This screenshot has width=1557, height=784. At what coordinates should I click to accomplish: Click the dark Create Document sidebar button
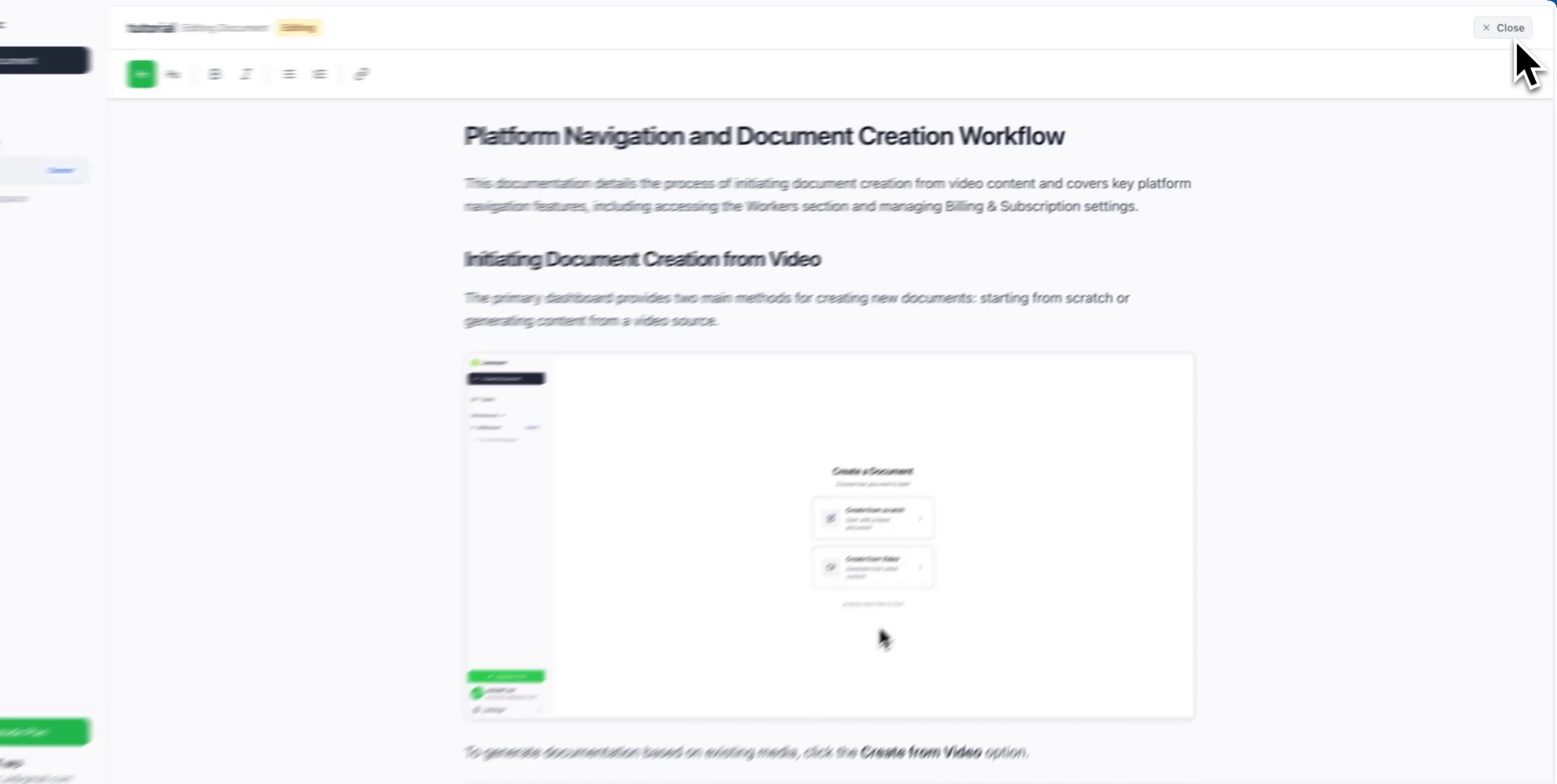click(x=44, y=60)
